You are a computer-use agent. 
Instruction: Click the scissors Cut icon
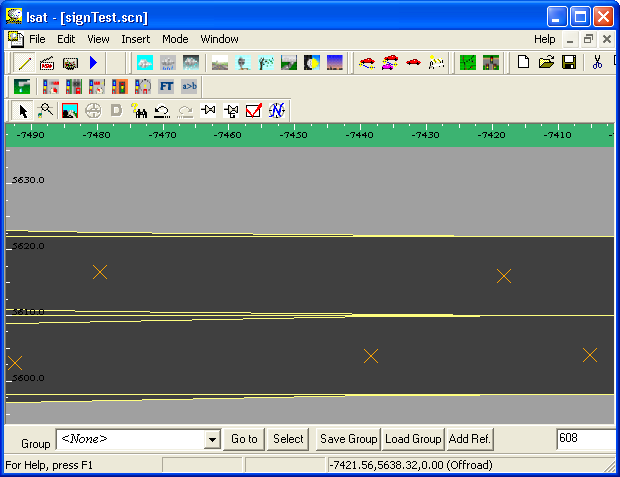[598, 63]
